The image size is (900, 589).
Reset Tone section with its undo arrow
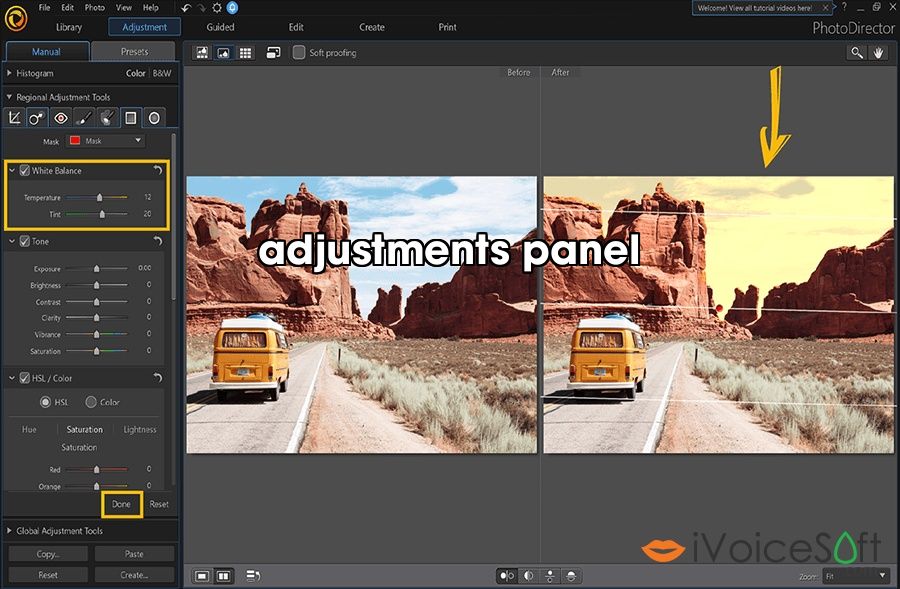point(158,241)
